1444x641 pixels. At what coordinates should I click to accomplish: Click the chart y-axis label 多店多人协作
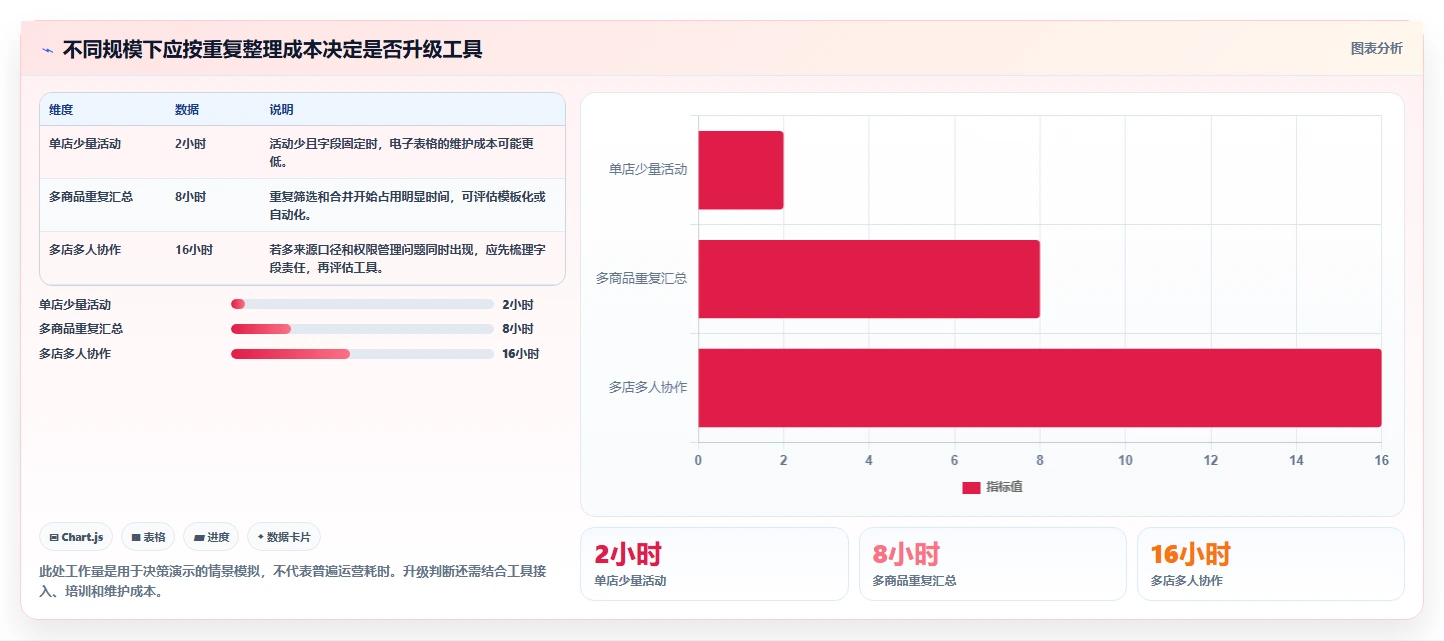click(648, 388)
